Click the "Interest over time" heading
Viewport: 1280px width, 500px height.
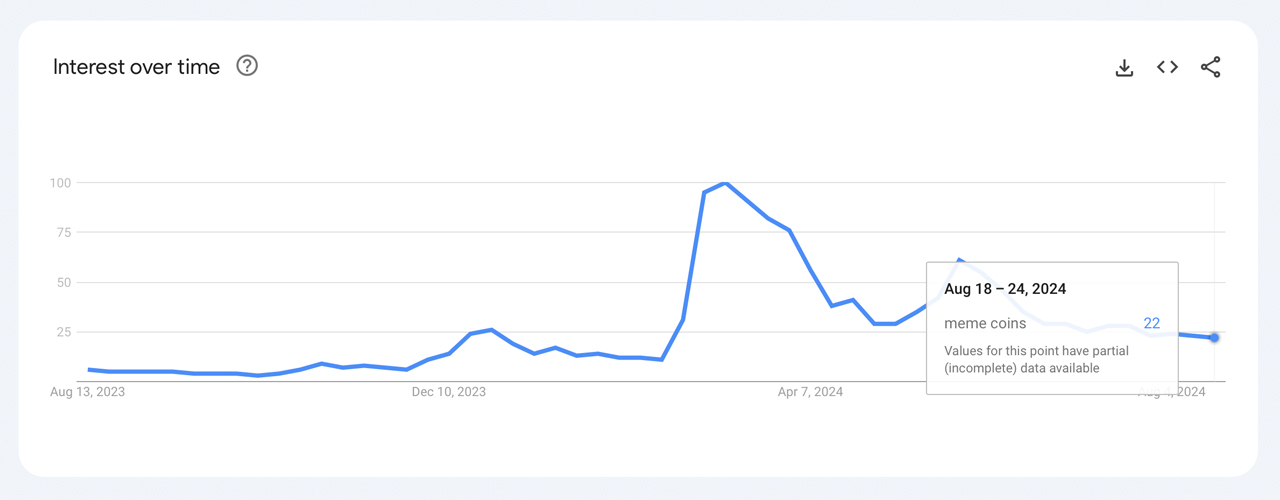click(136, 67)
